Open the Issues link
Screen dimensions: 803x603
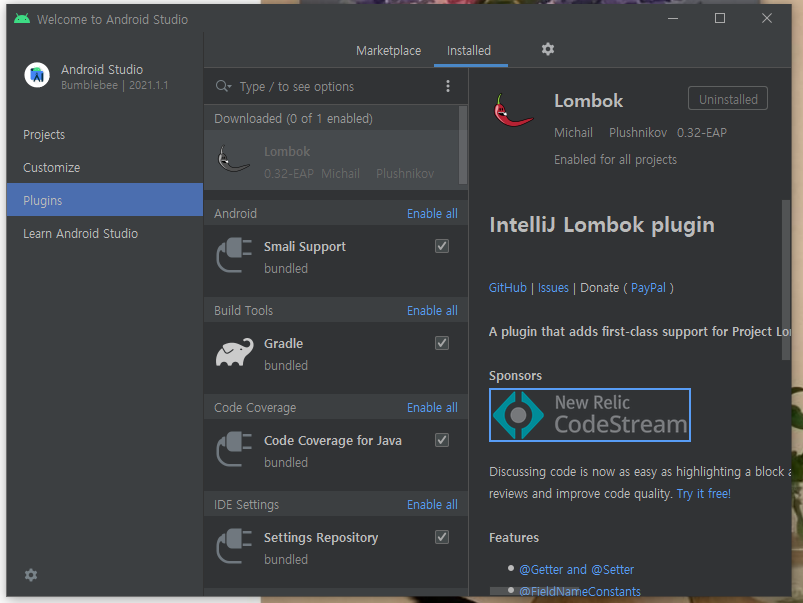(553, 287)
